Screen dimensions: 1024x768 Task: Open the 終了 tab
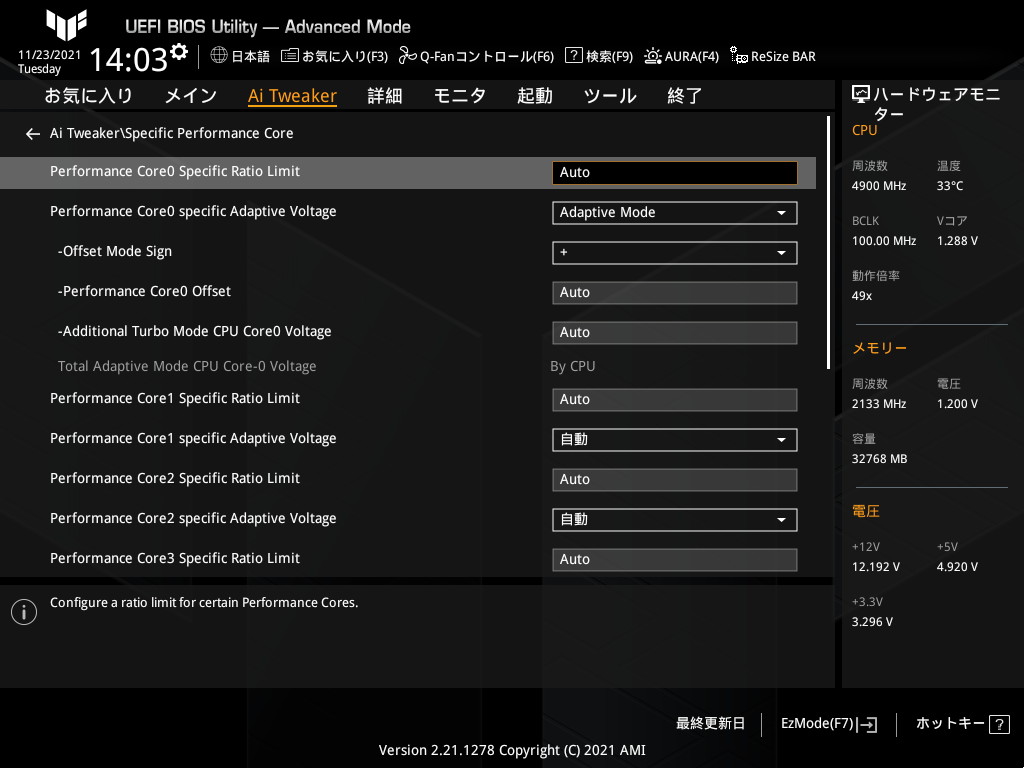[x=684, y=96]
